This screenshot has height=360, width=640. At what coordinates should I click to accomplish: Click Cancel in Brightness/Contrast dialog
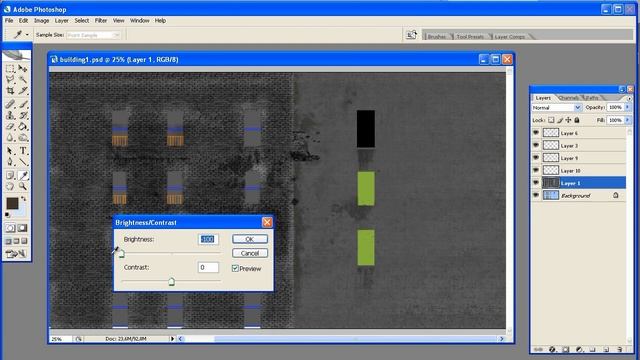tap(250, 253)
